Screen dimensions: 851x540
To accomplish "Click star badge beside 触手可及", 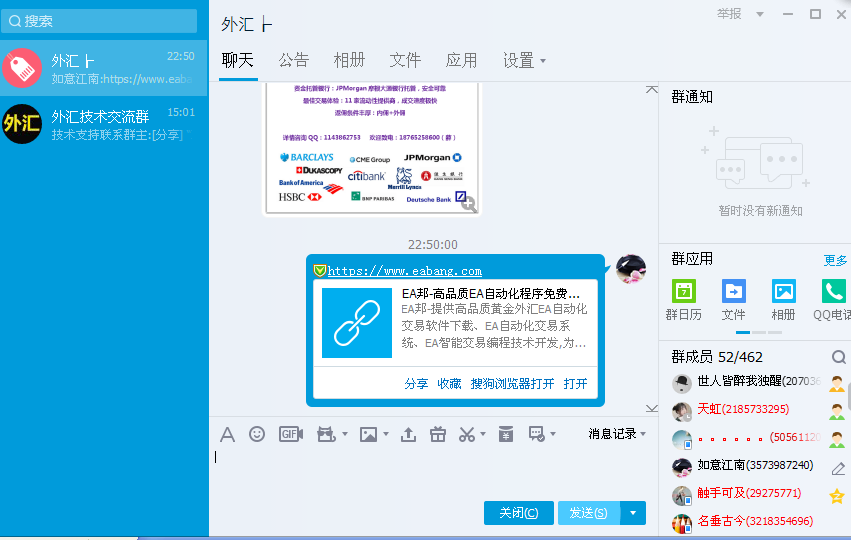I will coord(837,495).
